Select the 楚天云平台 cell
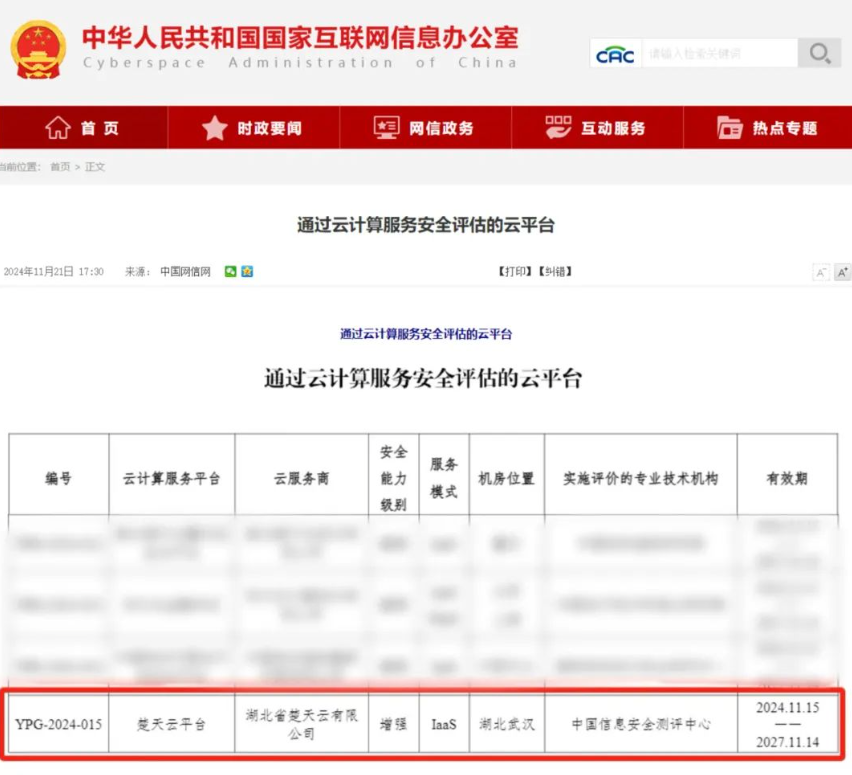The width and height of the screenshot is (852, 775). click(172, 724)
